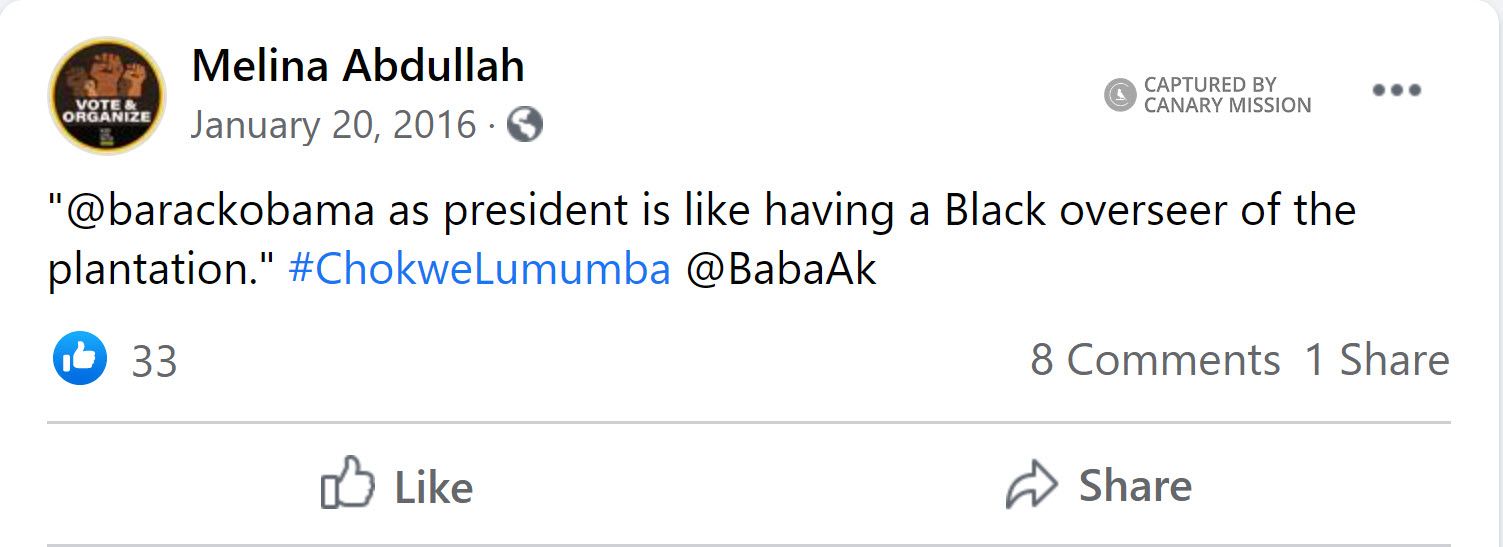
Task: Open the three-dot post options menu
Action: click(1396, 91)
